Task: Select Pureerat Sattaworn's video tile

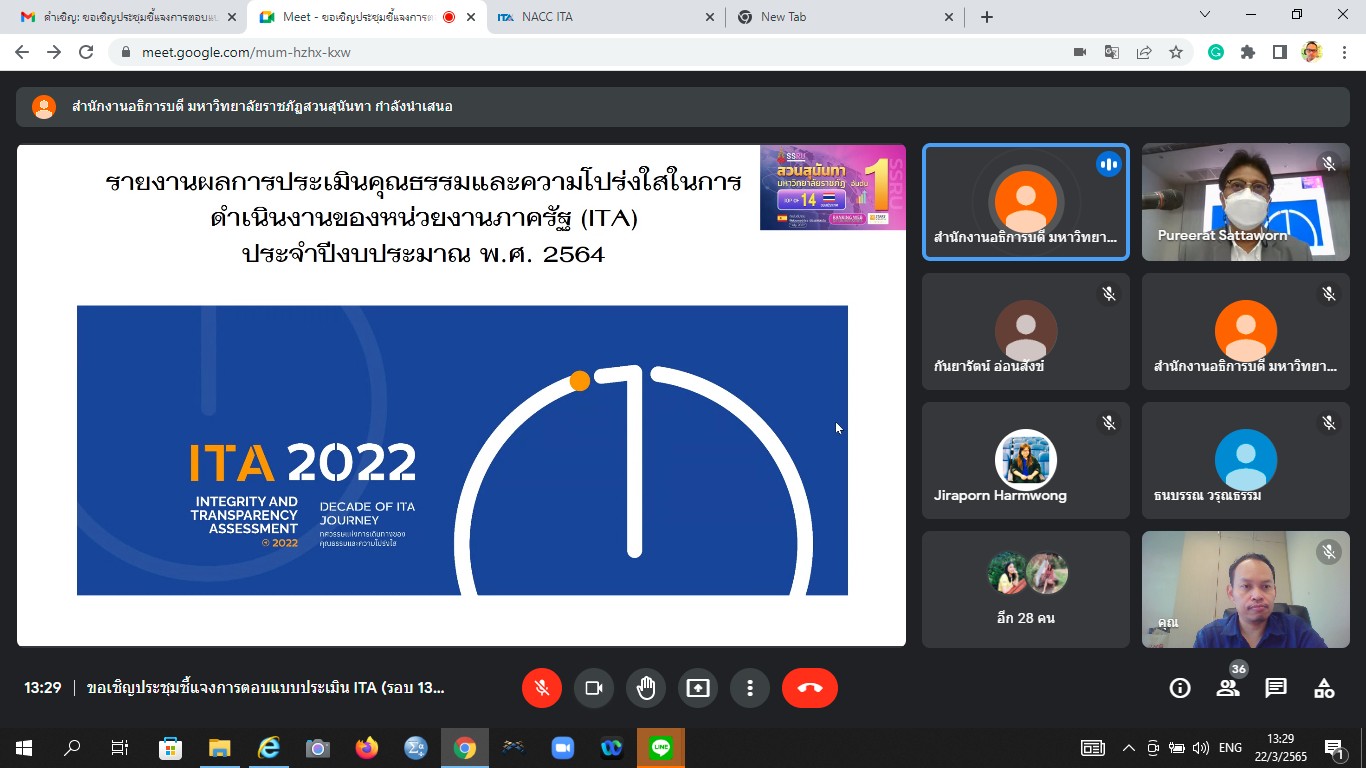Action: pyautogui.click(x=1245, y=202)
